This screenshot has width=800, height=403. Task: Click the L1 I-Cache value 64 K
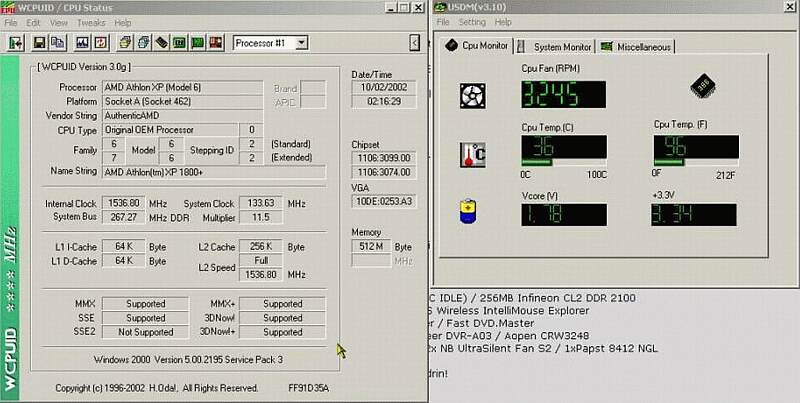pyautogui.click(x=123, y=246)
